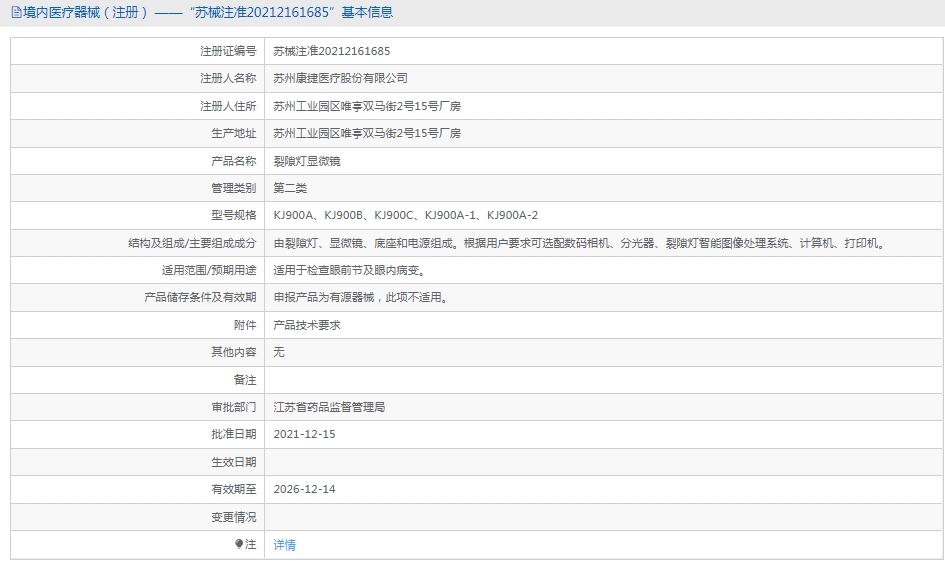
Task: Click the 产品名称 label
Action: pos(234,161)
